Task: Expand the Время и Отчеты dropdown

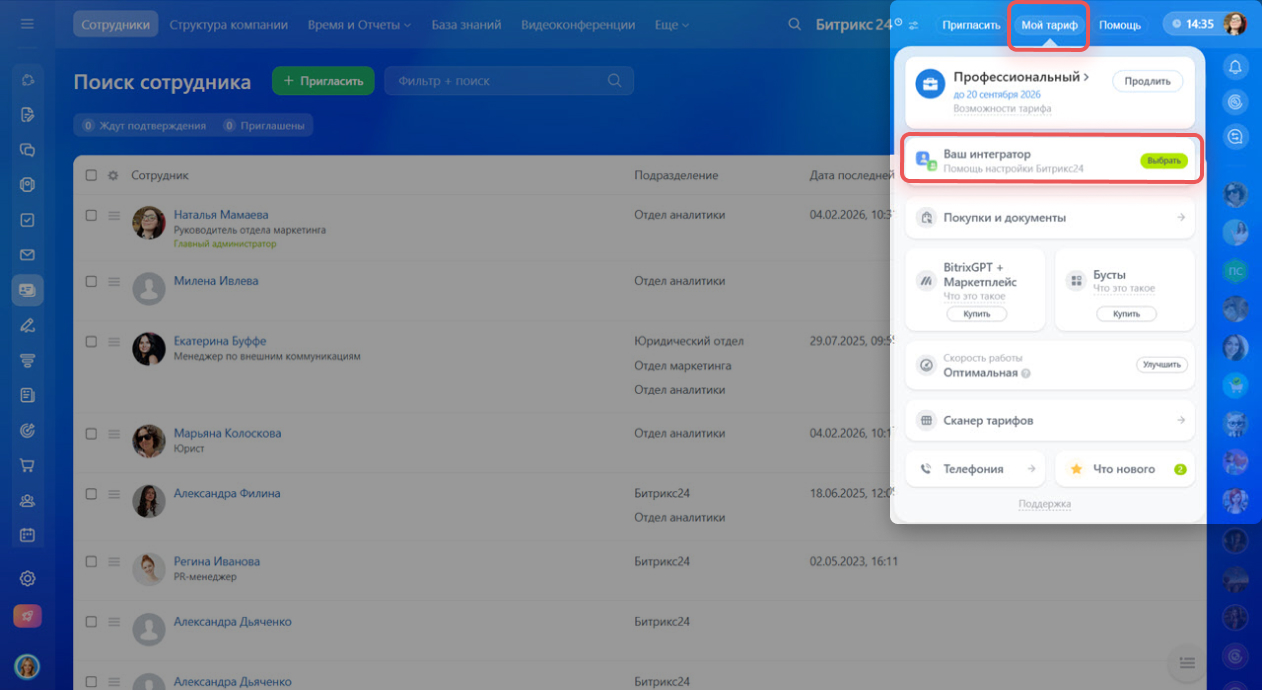Action: [x=359, y=25]
